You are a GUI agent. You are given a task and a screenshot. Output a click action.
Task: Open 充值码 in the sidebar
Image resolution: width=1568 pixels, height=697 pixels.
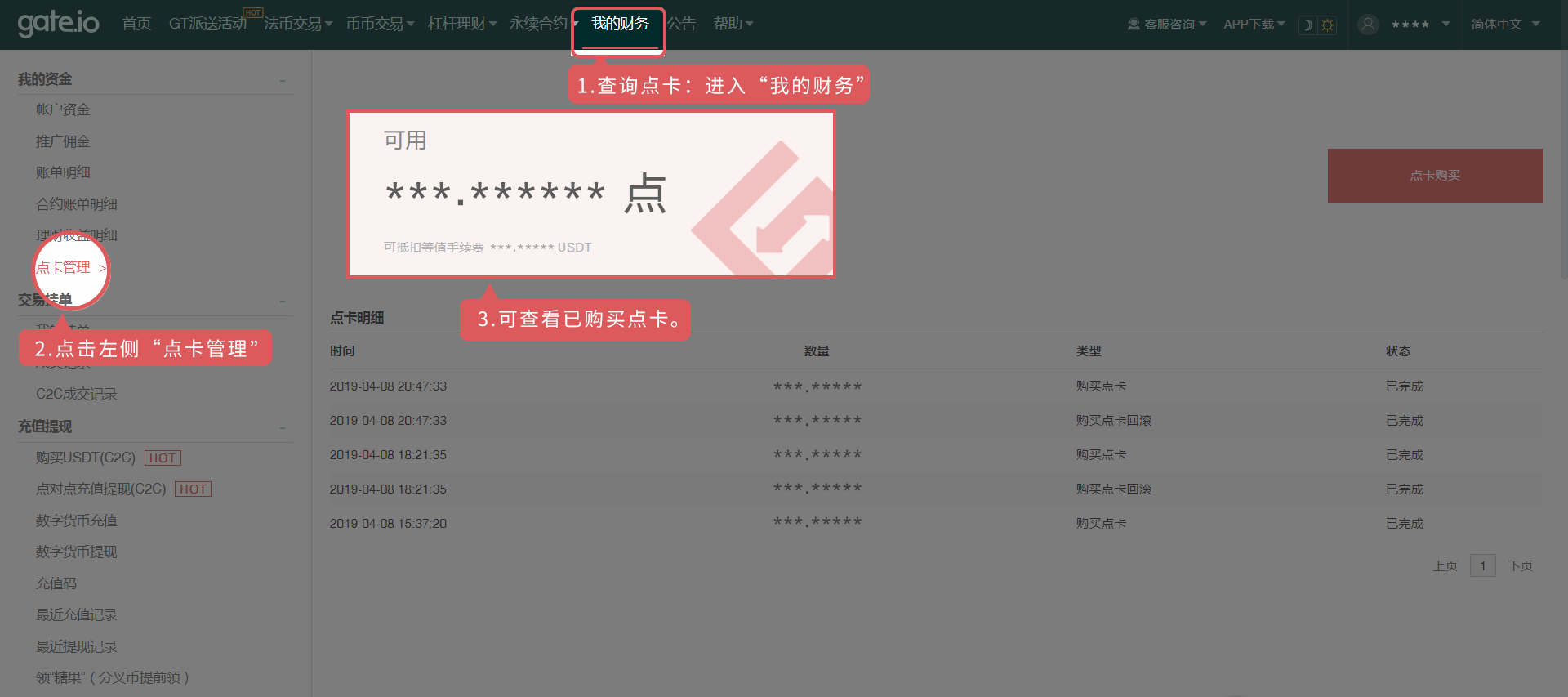point(56,583)
